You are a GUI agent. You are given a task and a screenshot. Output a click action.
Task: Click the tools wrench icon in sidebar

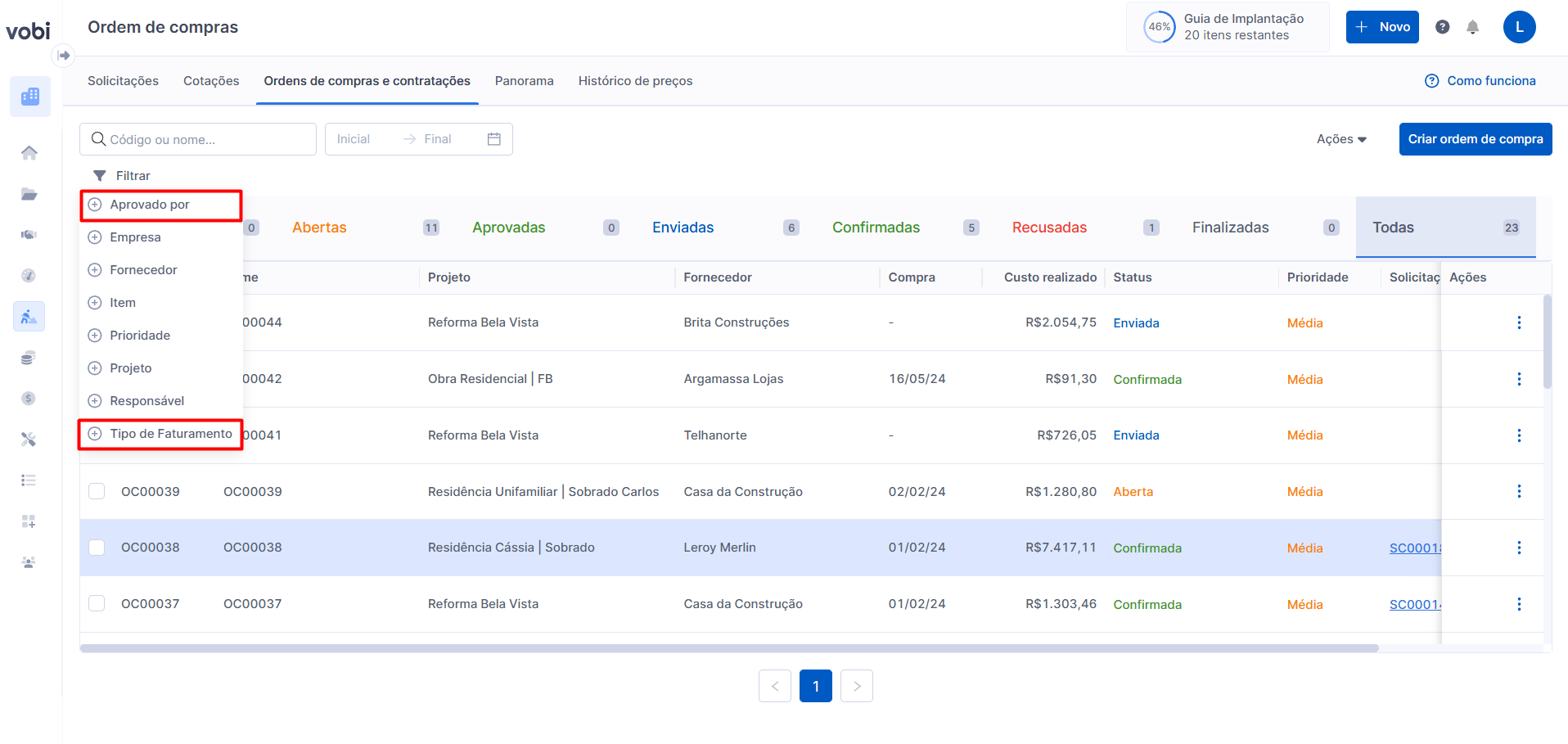[x=29, y=440]
